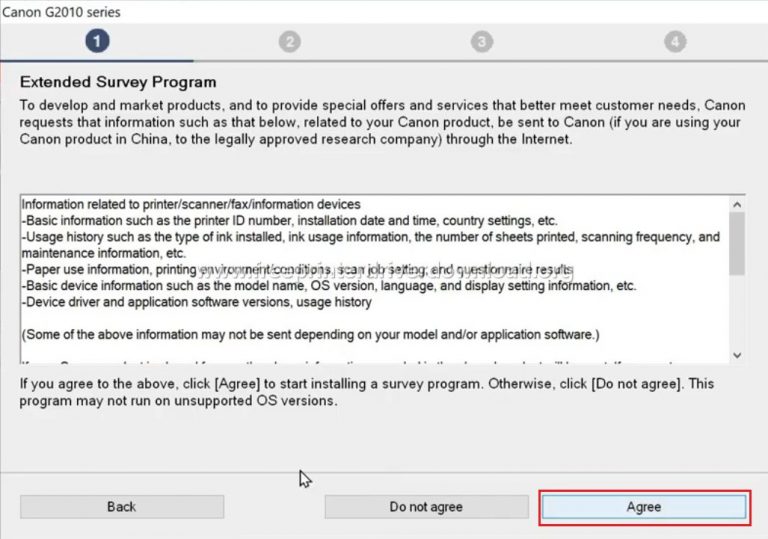768x539 pixels.
Task: Click the survey text scrollbar up arrow
Action: 737,203
